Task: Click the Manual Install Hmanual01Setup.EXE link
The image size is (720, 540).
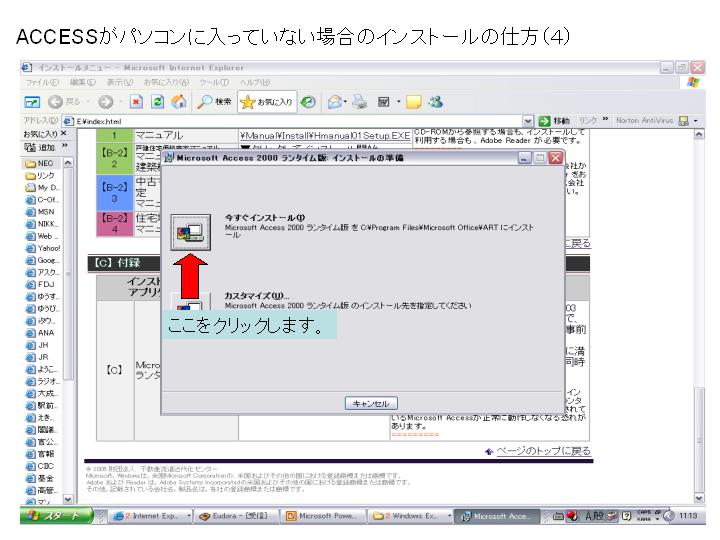Action: 325,135
